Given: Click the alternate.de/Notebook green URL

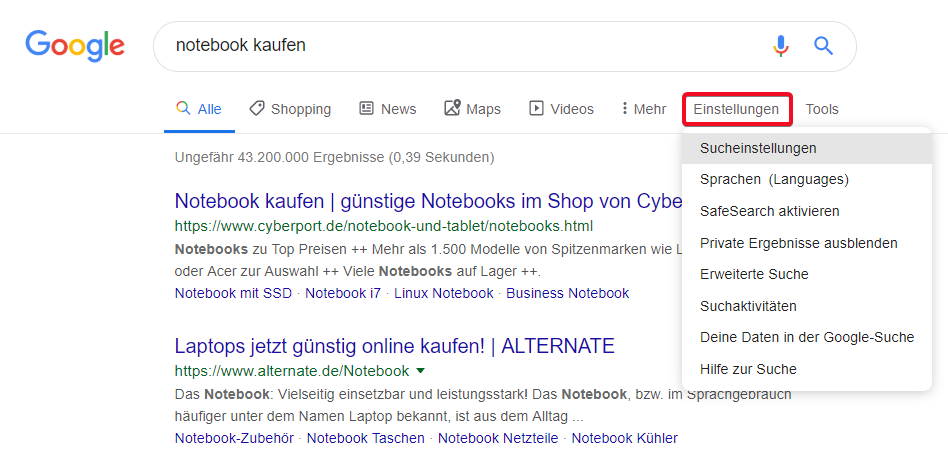Looking at the screenshot, I should (x=292, y=371).
